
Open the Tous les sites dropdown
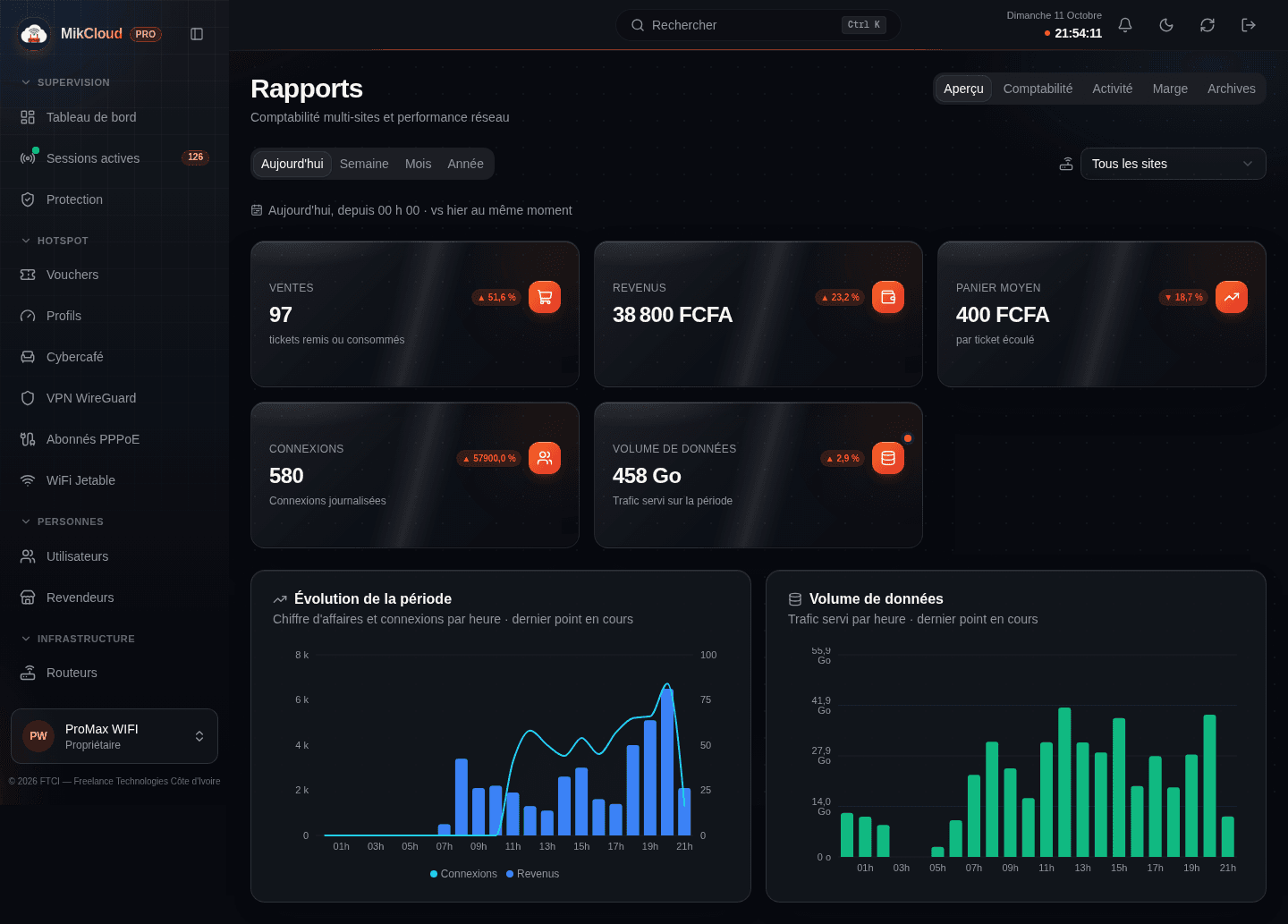[1174, 164]
